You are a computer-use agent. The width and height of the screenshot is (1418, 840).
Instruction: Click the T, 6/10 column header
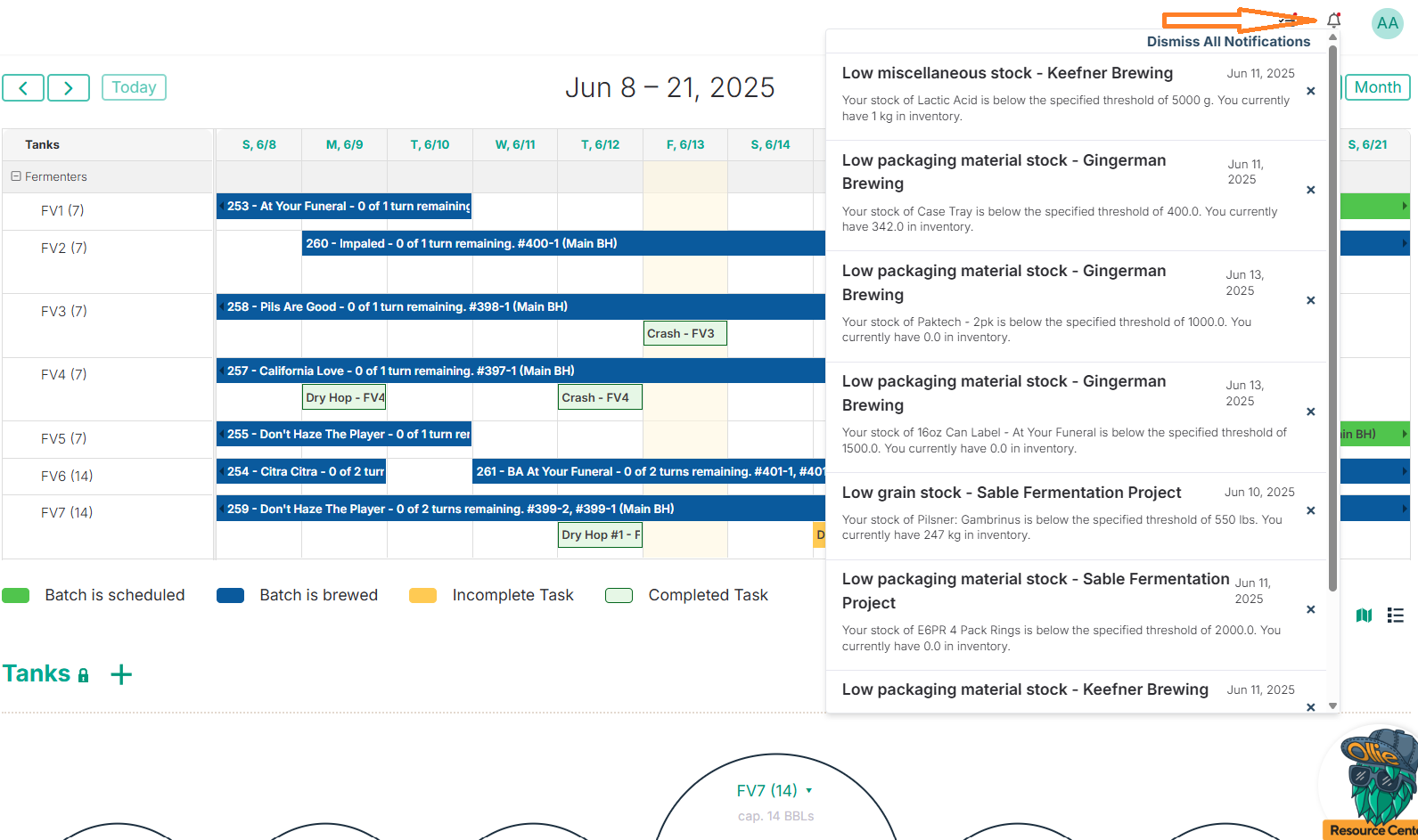[x=430, y=144]
